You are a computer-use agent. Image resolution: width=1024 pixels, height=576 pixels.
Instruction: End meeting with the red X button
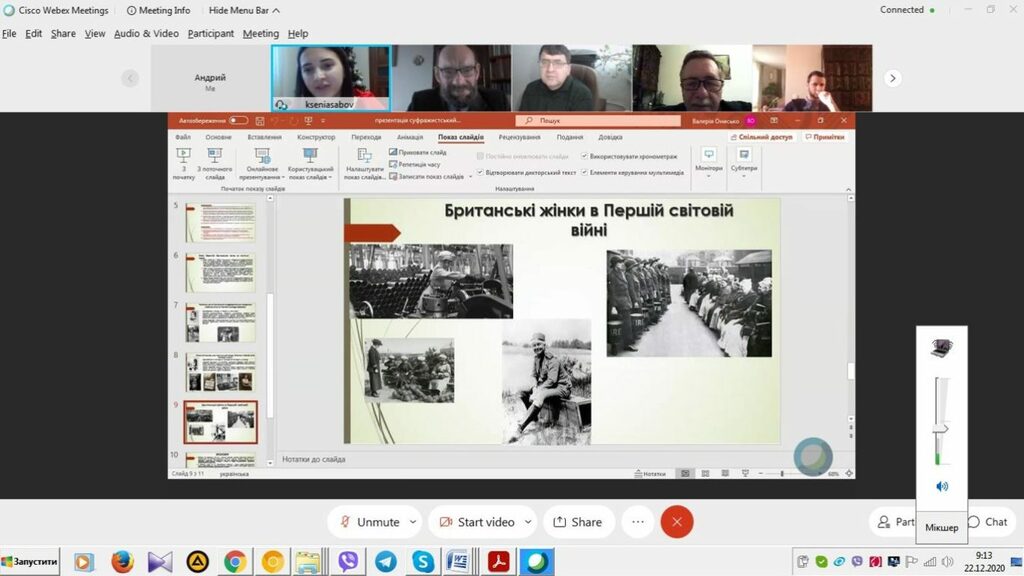(x=677, y=522)
